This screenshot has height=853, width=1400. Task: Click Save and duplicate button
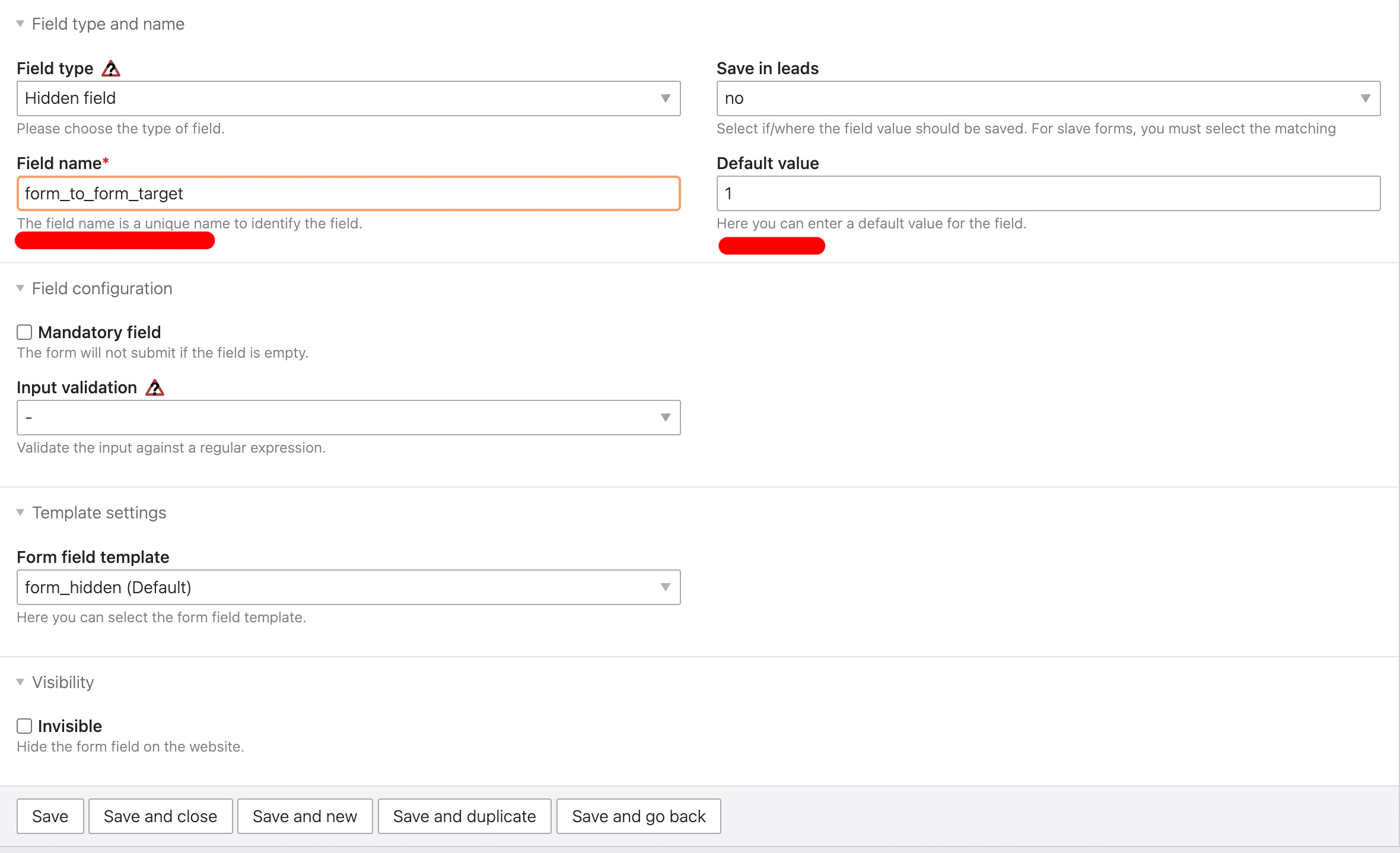[464, 816]
